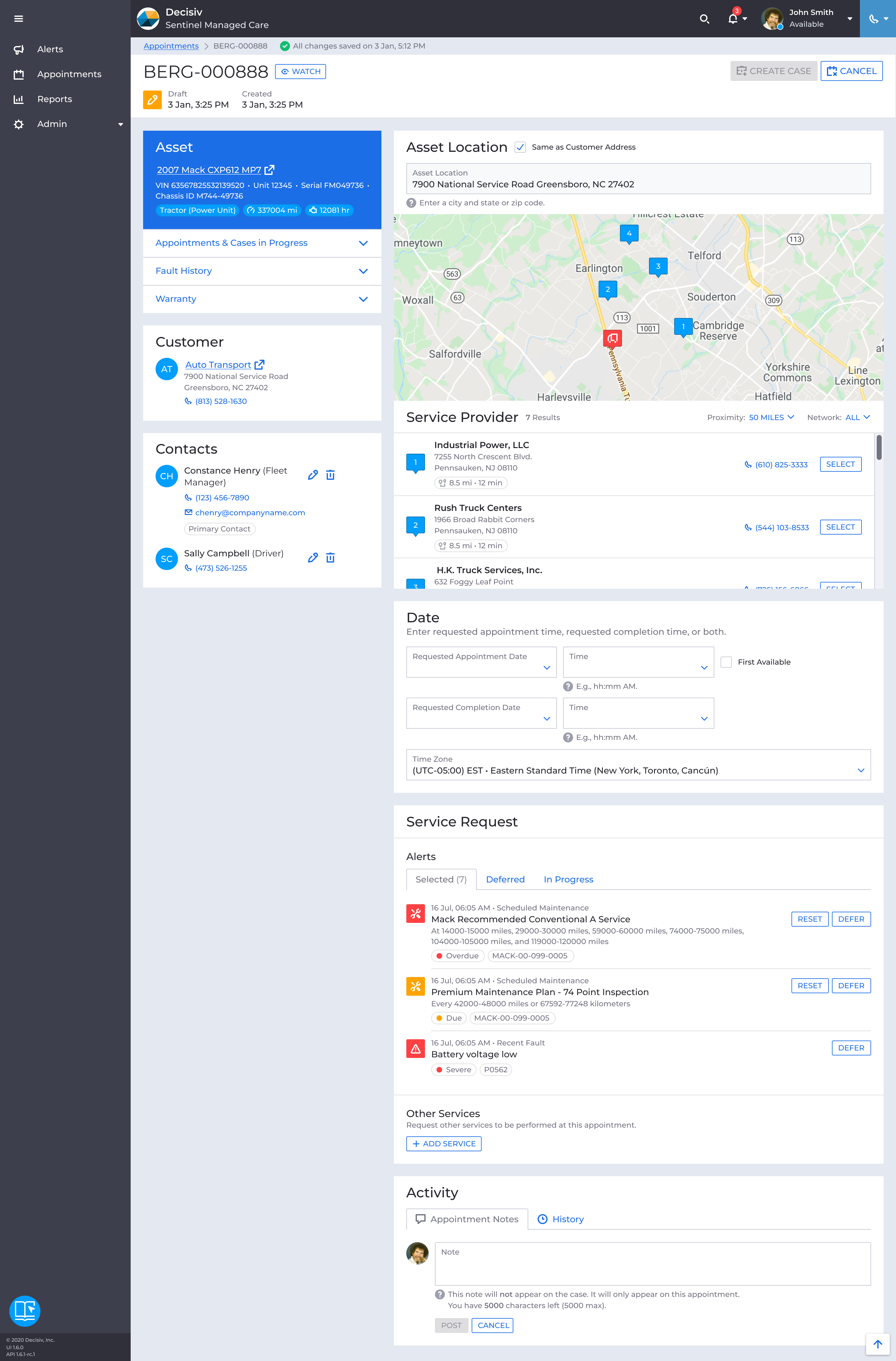Expand the Fault History section
This screenshot has height=1361, width=896.
coord(262,272)
